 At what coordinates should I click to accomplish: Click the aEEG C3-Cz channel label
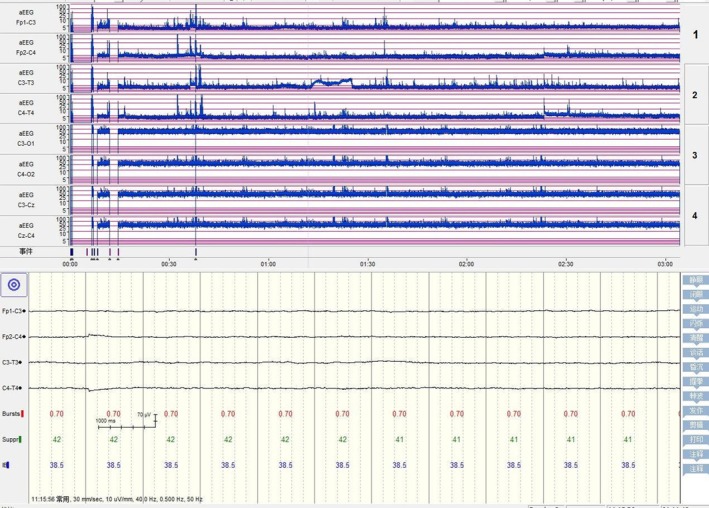[x=26, y=200]
